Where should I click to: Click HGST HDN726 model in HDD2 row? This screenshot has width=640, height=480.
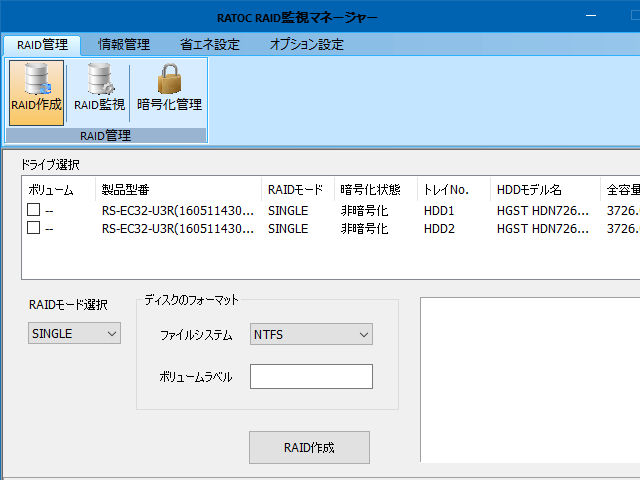[543, 229]
